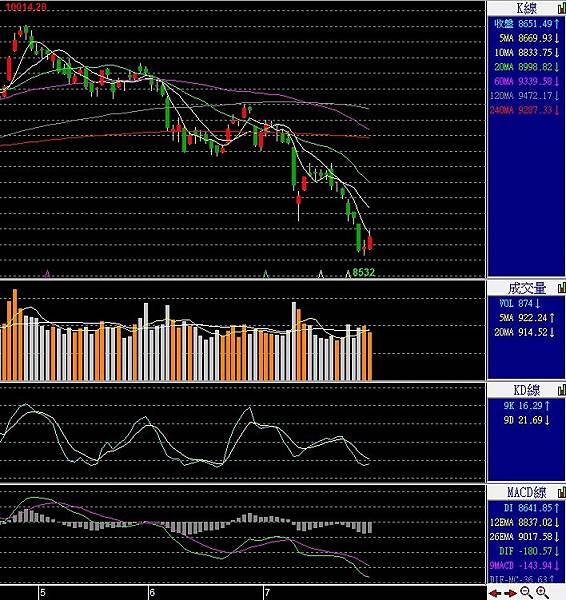Select the DI 8641.85 row
This screenshot has height=600, width=566.
[531, 508]
